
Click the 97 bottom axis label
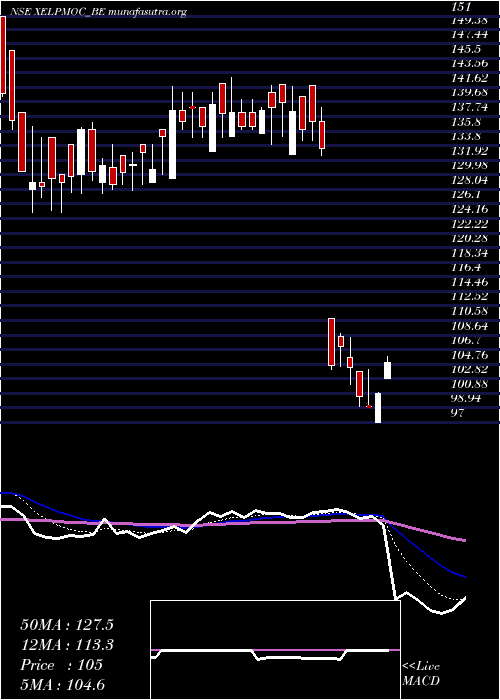click(458, 413)
